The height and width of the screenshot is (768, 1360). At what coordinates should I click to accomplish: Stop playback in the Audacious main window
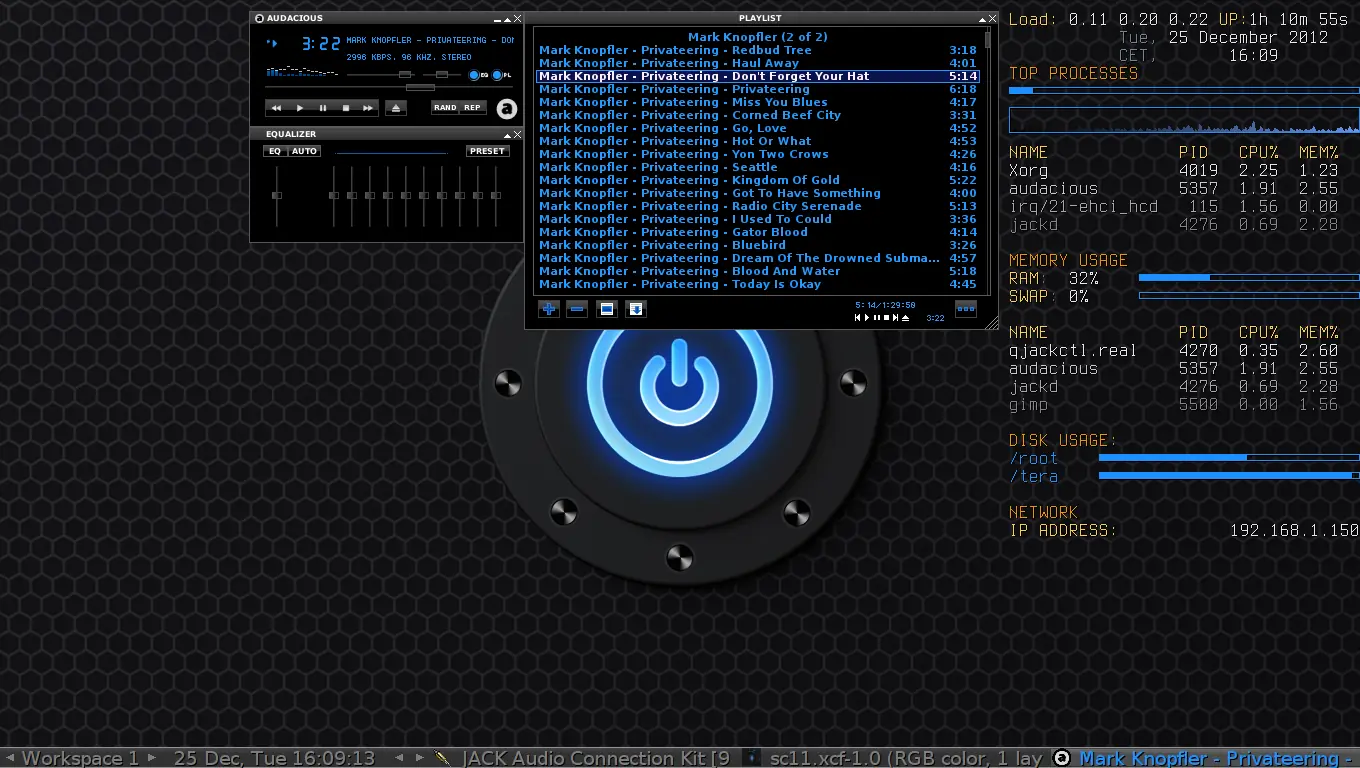[345, 108]
